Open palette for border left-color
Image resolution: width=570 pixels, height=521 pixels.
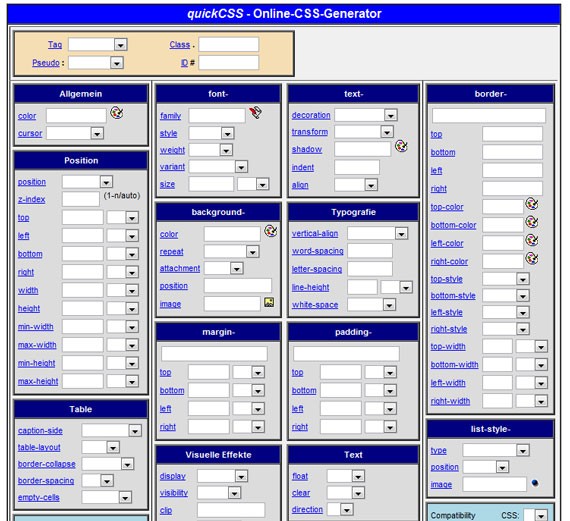pos(532,240)
